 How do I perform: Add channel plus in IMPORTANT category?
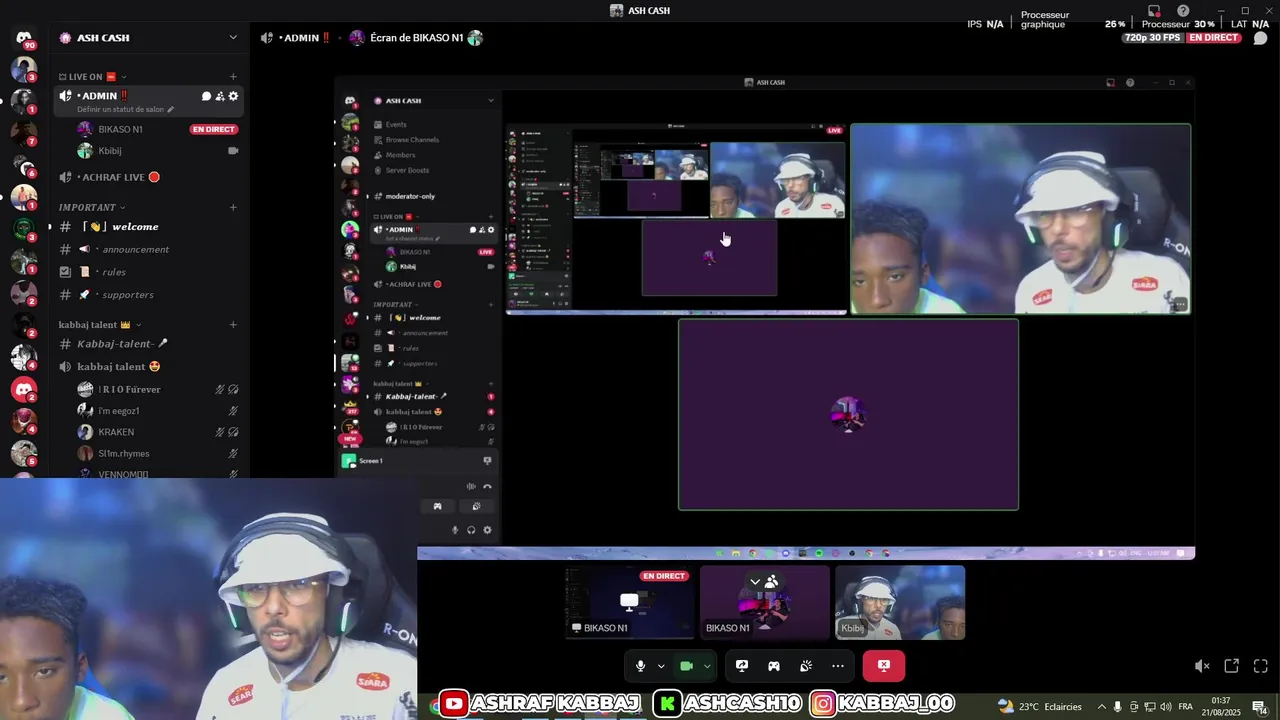point(233,207)
